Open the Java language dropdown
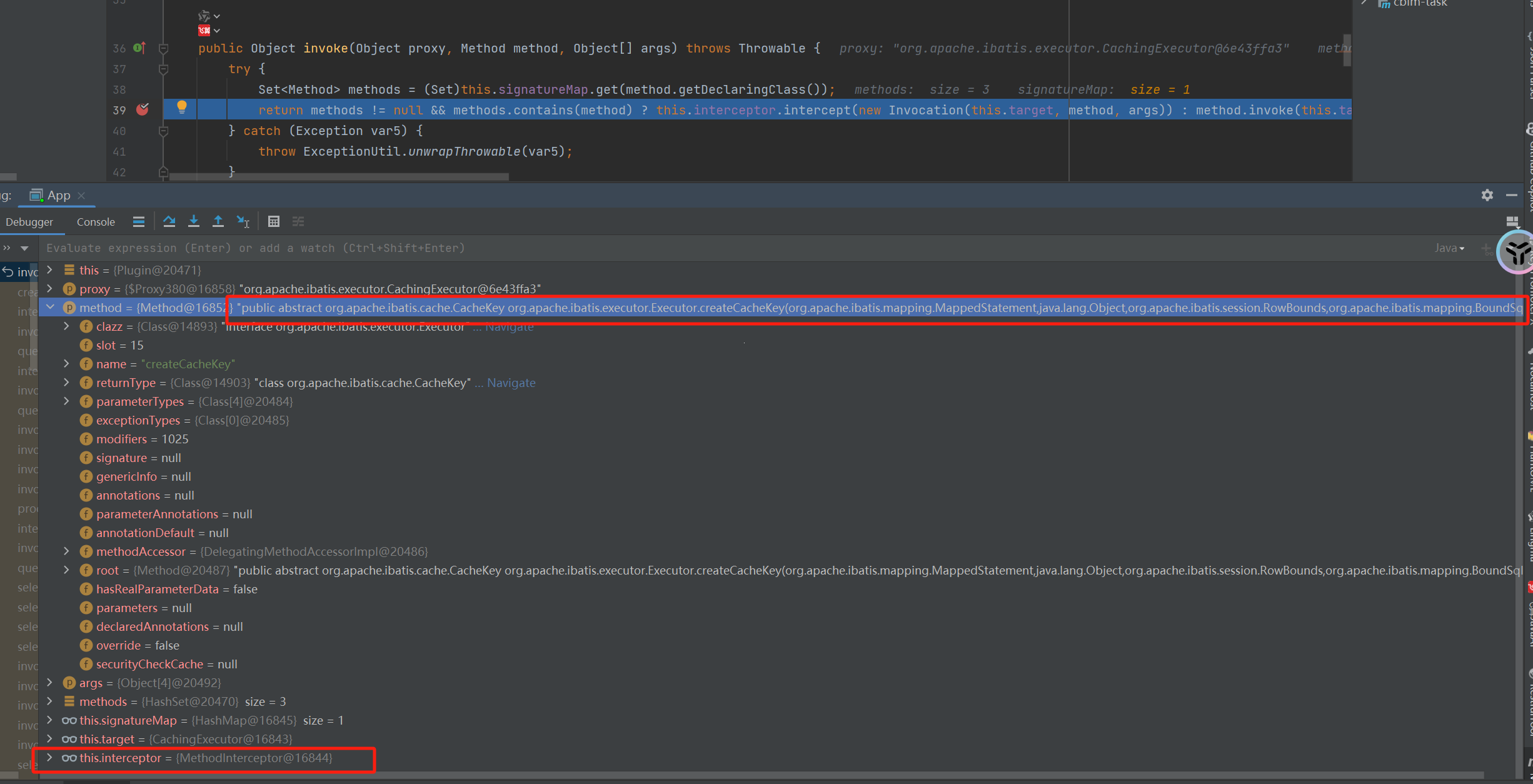 coord(1449,248)
